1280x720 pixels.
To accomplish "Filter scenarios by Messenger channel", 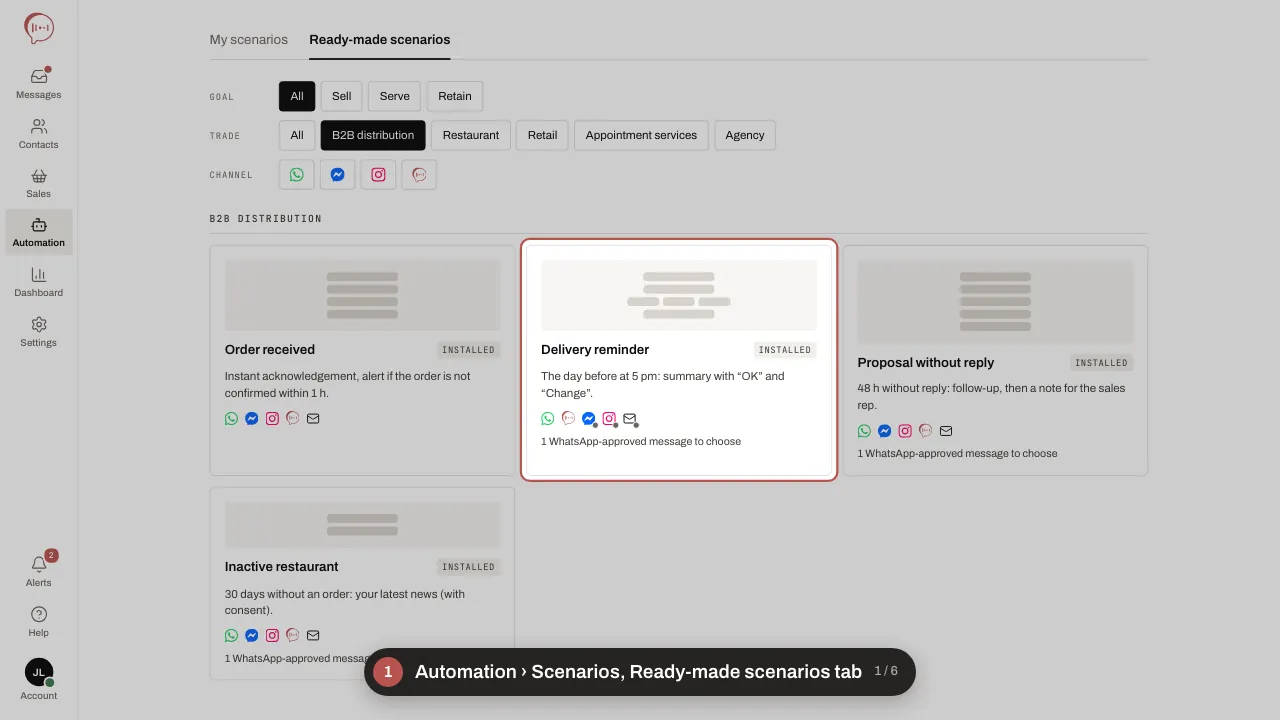I will [x=338, y=175].
